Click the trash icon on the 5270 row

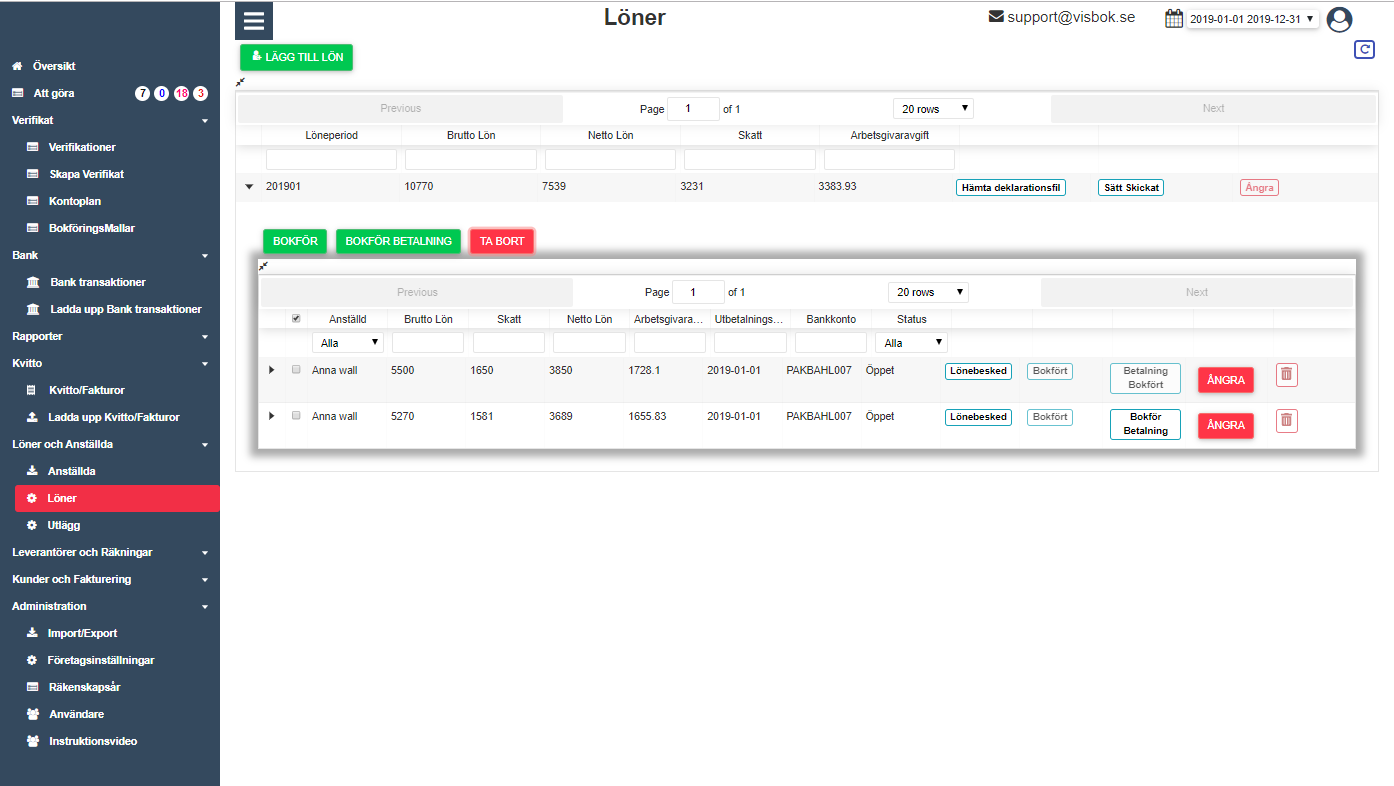click(1286, 421)
